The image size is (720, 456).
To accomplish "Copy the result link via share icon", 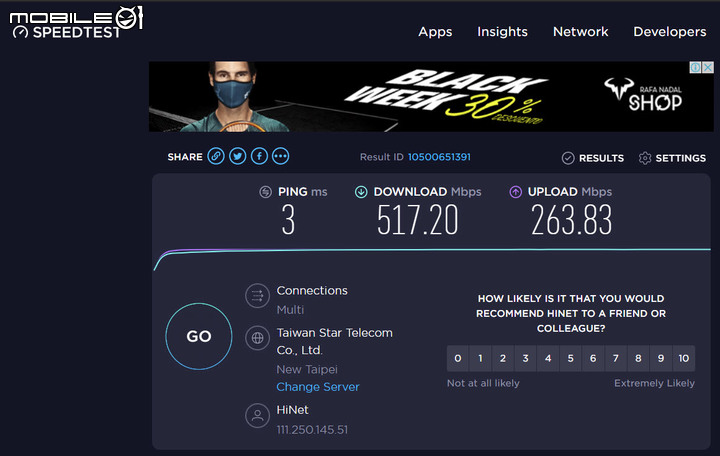I will [216, 157].
